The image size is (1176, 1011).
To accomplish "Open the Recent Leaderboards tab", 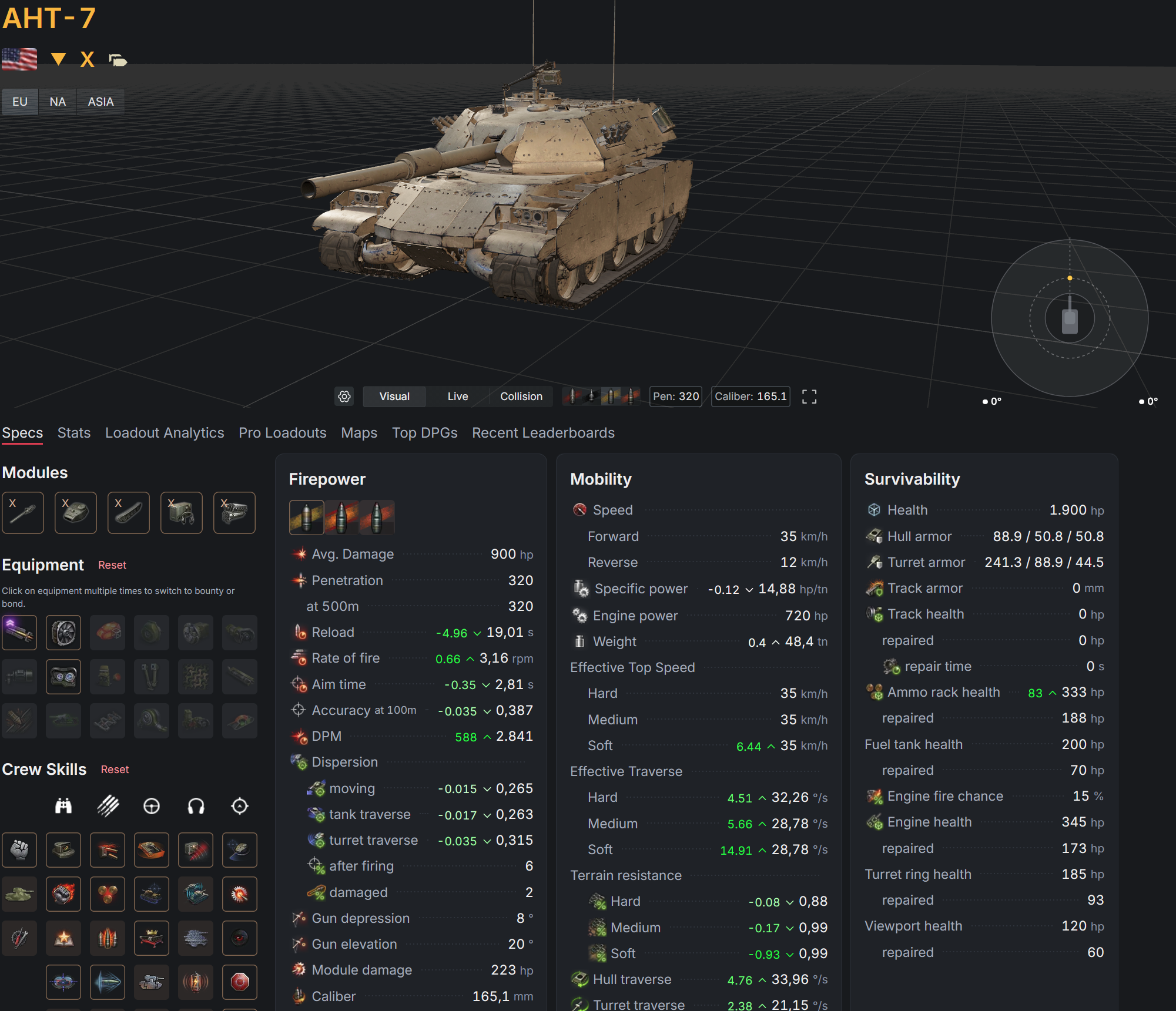I will [x=543, y=433].
